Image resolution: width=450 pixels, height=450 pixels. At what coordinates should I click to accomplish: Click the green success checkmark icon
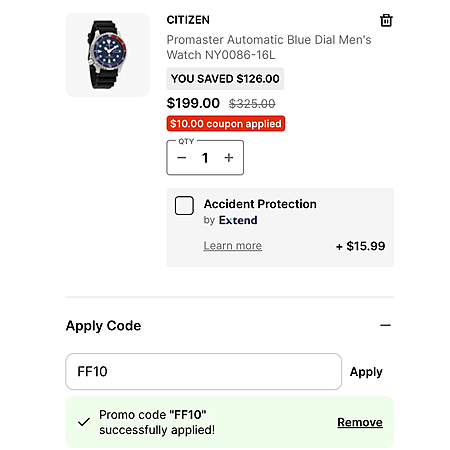click(84, 422)
